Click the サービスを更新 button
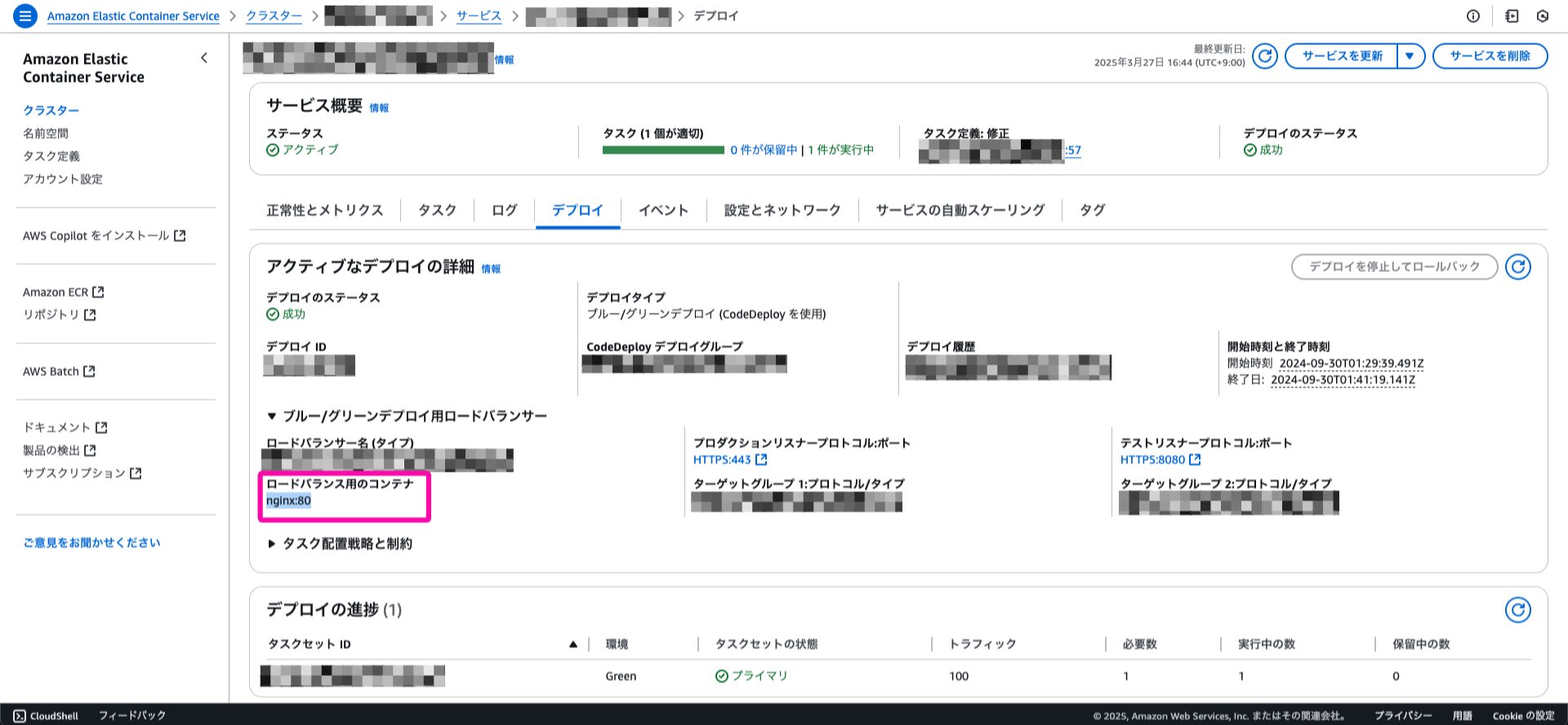 (1342, 56)
